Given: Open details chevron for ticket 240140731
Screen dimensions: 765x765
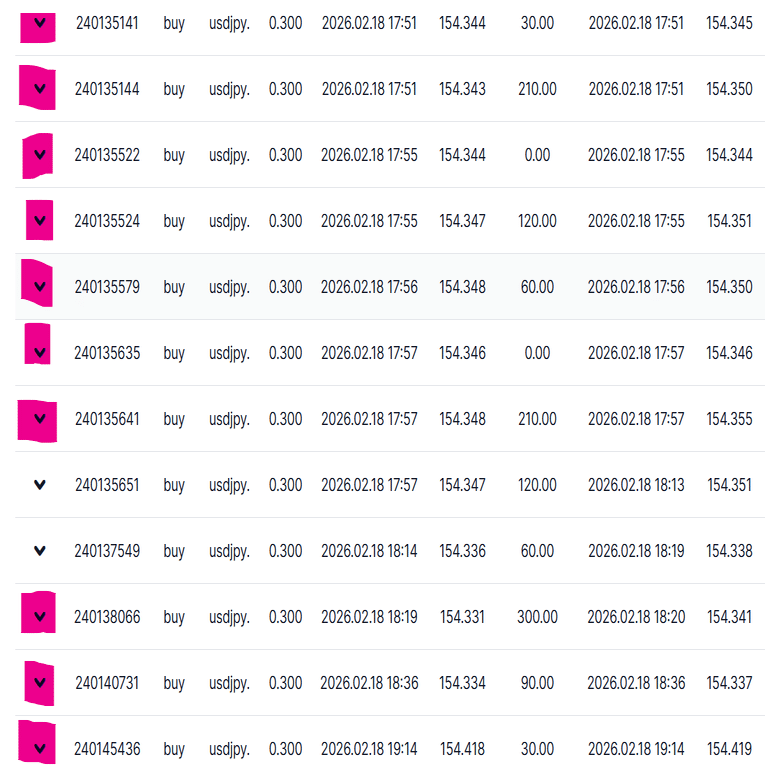Looking at the screenshot, I should coord(39,683).
